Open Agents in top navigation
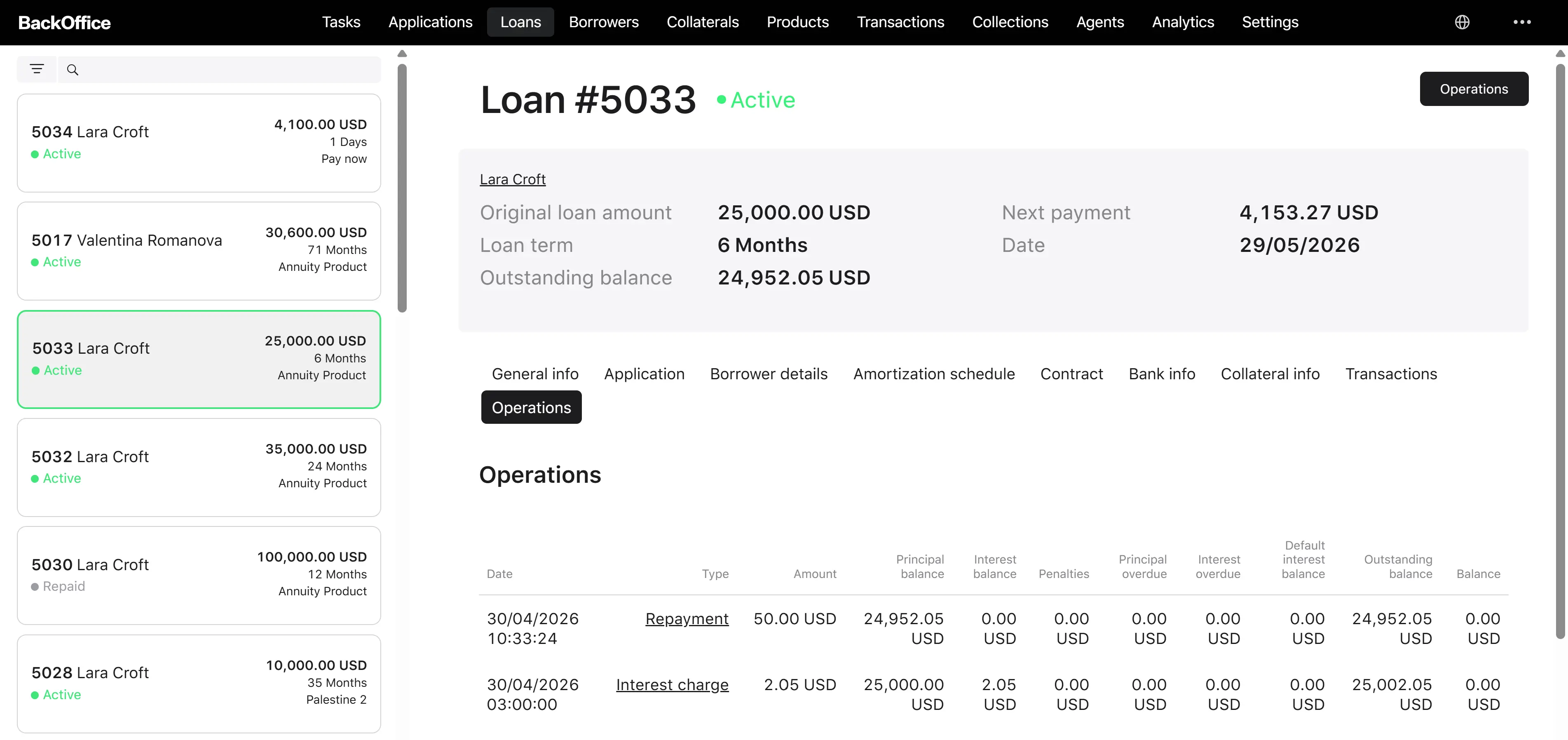The height and width of the screenshot is (740, 1568). click(1100, 22)
